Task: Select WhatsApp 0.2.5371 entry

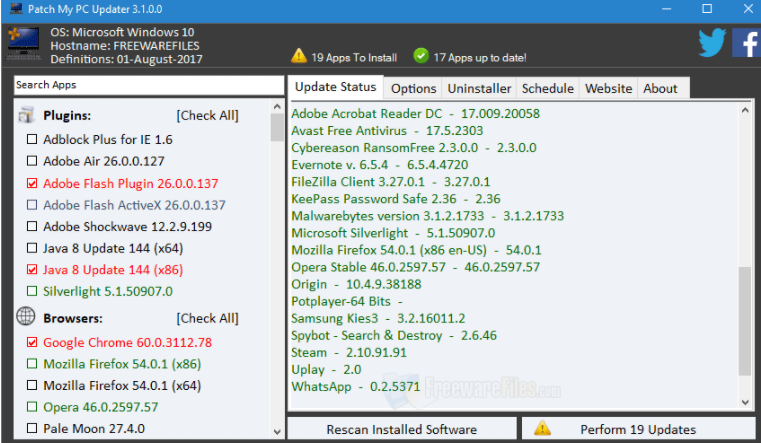Action: (x=355, y=386)
